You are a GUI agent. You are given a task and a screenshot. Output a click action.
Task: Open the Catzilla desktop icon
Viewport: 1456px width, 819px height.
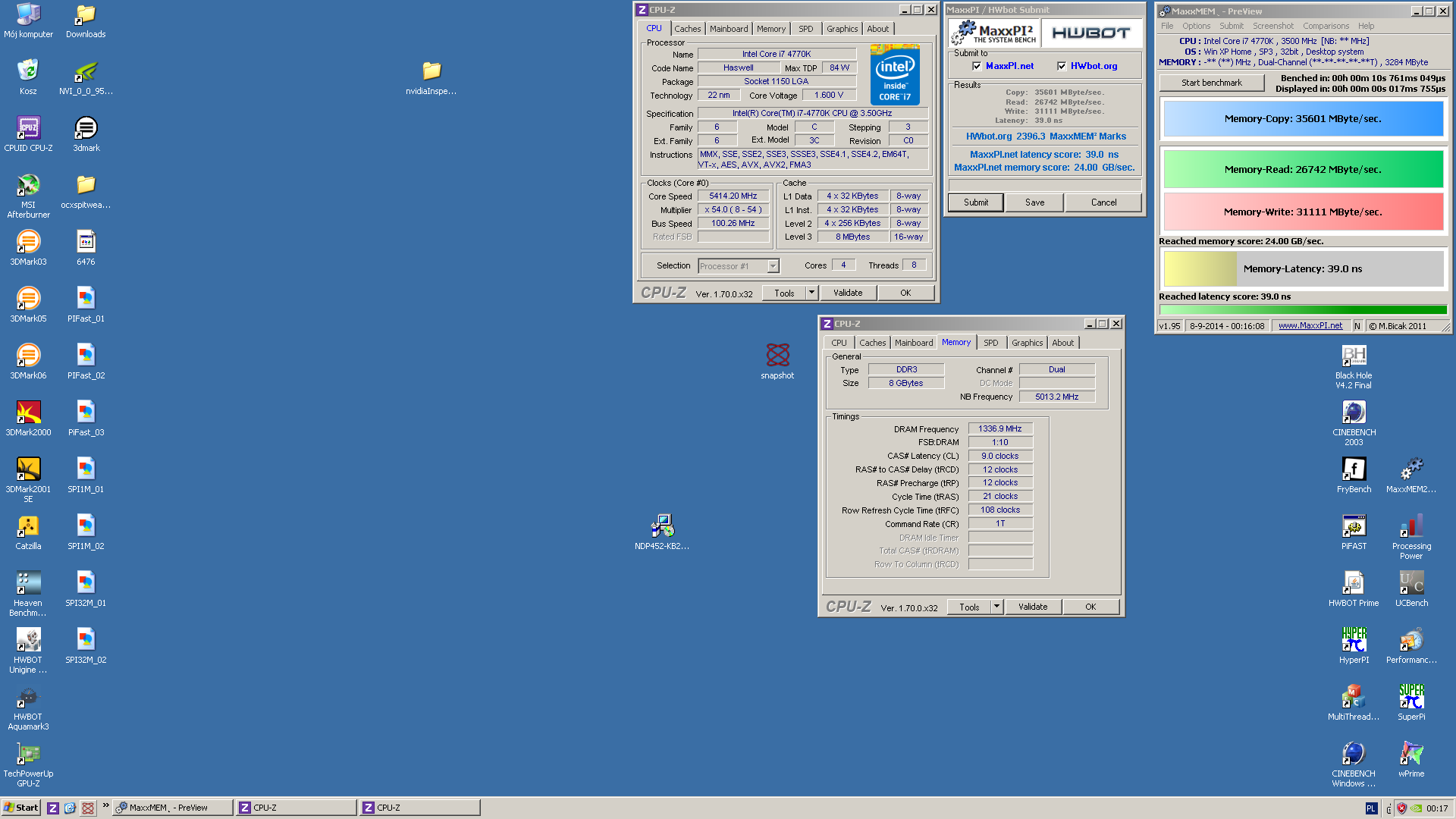point(28,532)
